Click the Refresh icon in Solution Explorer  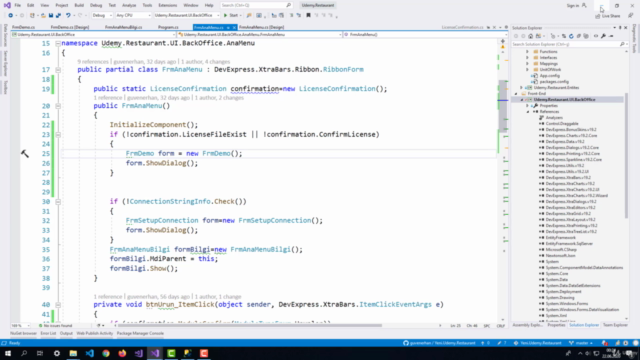(x=571, y=36)
